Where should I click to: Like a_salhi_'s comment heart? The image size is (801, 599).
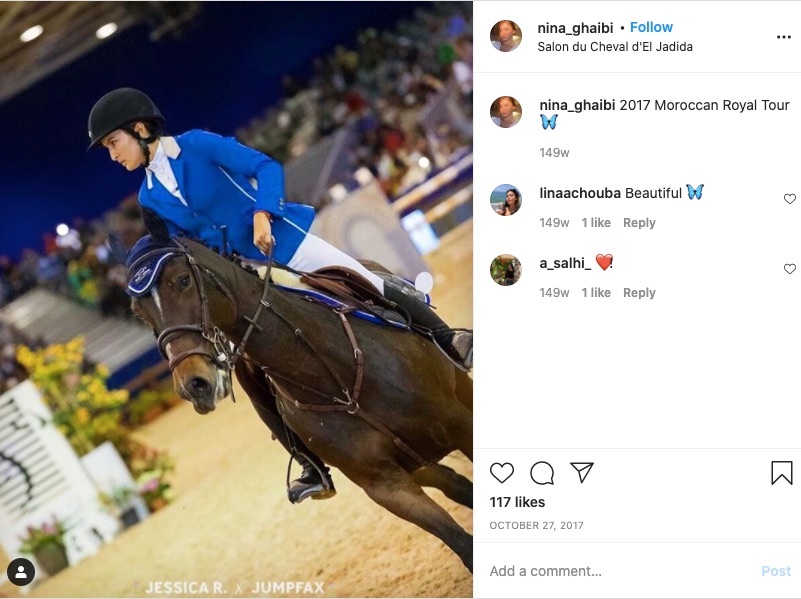(790, 269)
